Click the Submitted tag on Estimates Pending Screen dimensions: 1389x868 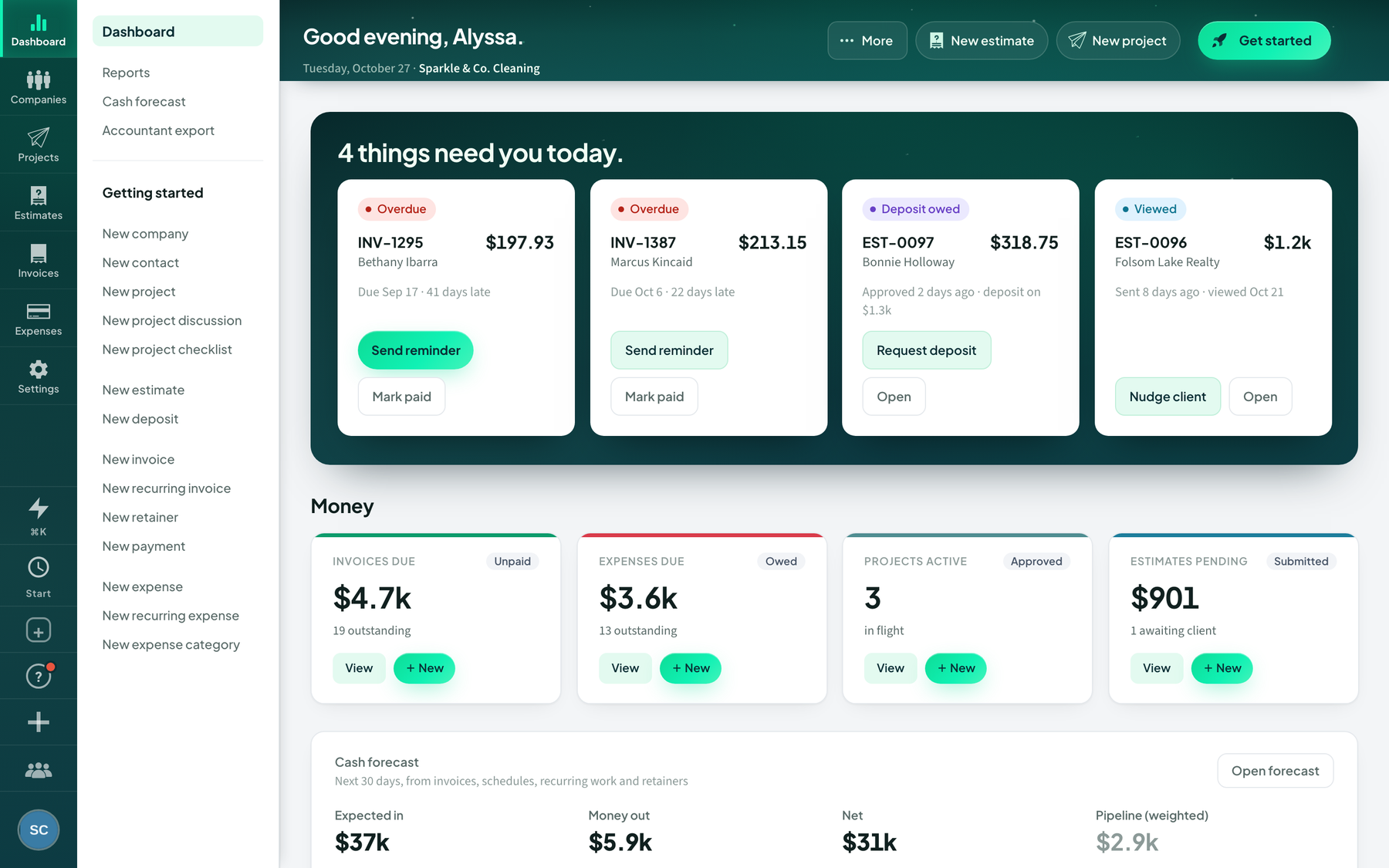tap(1301, 562)
